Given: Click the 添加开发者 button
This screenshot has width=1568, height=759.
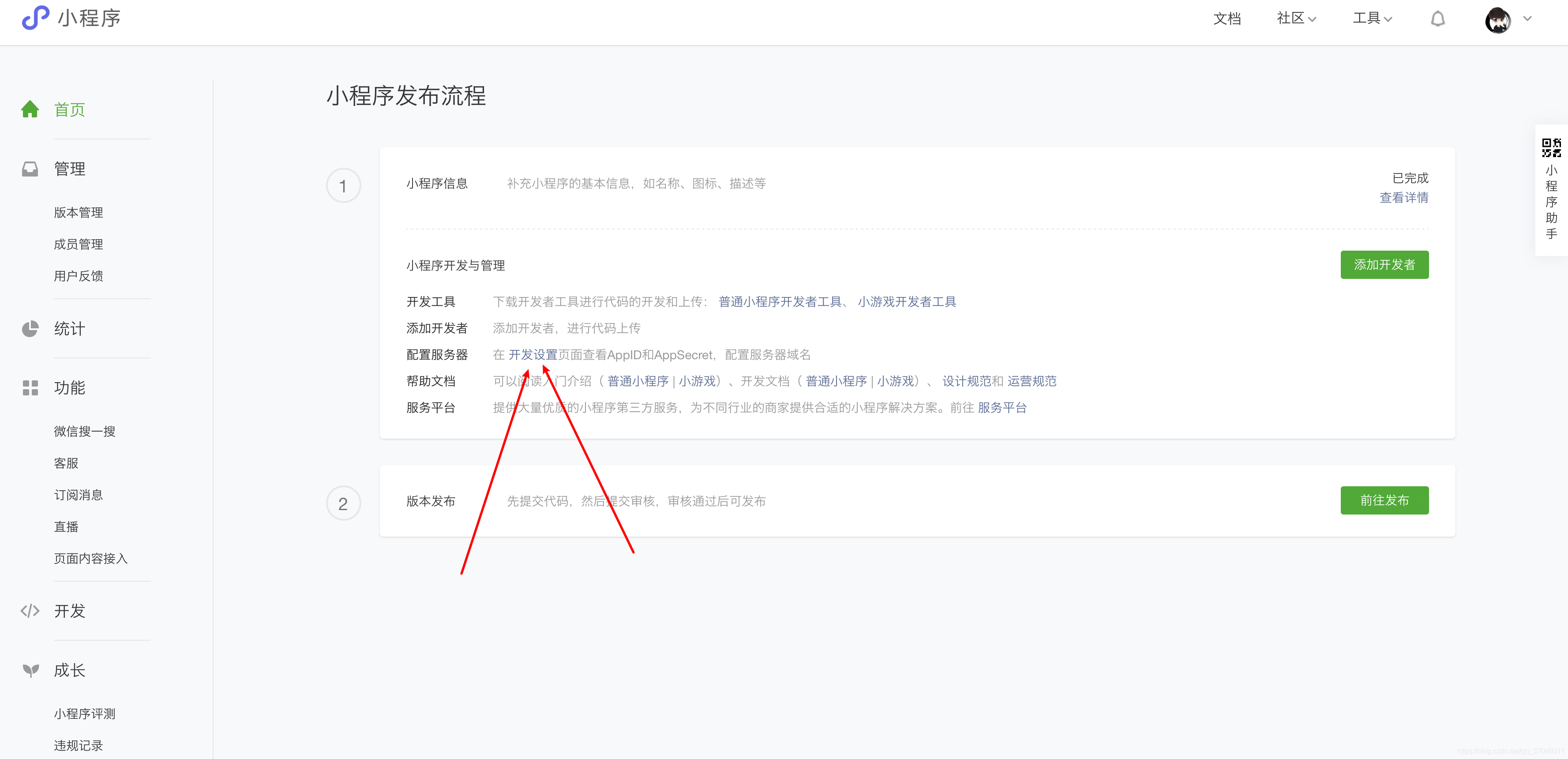Looking at the screenshot, I should [x=1384, y=264].
